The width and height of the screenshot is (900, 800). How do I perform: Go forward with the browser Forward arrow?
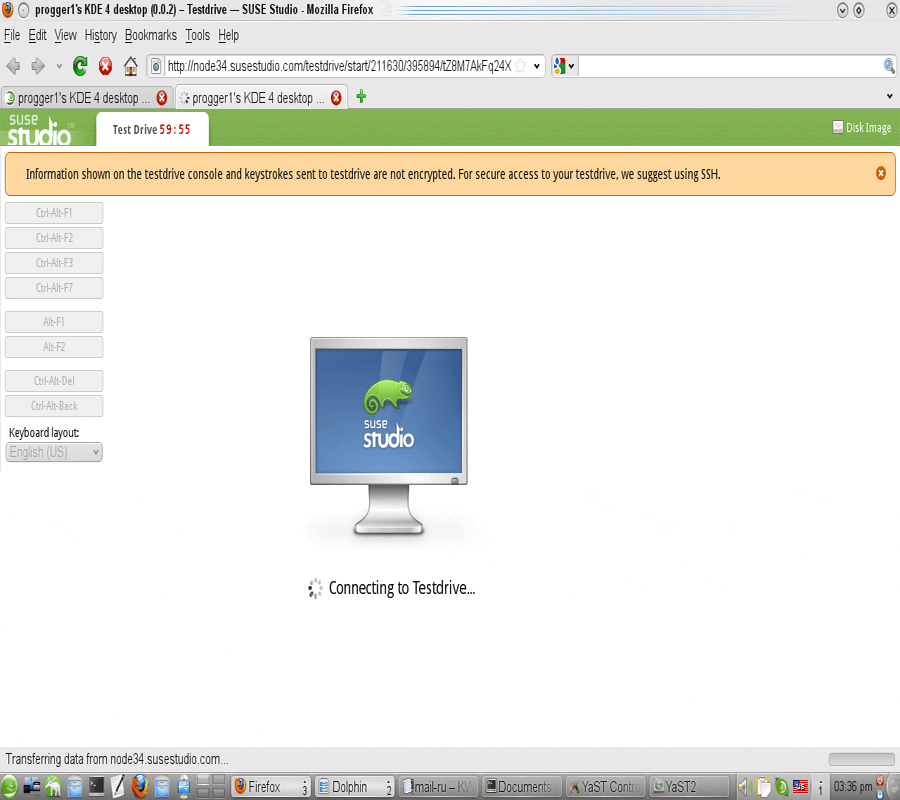[x=38, y=67]
